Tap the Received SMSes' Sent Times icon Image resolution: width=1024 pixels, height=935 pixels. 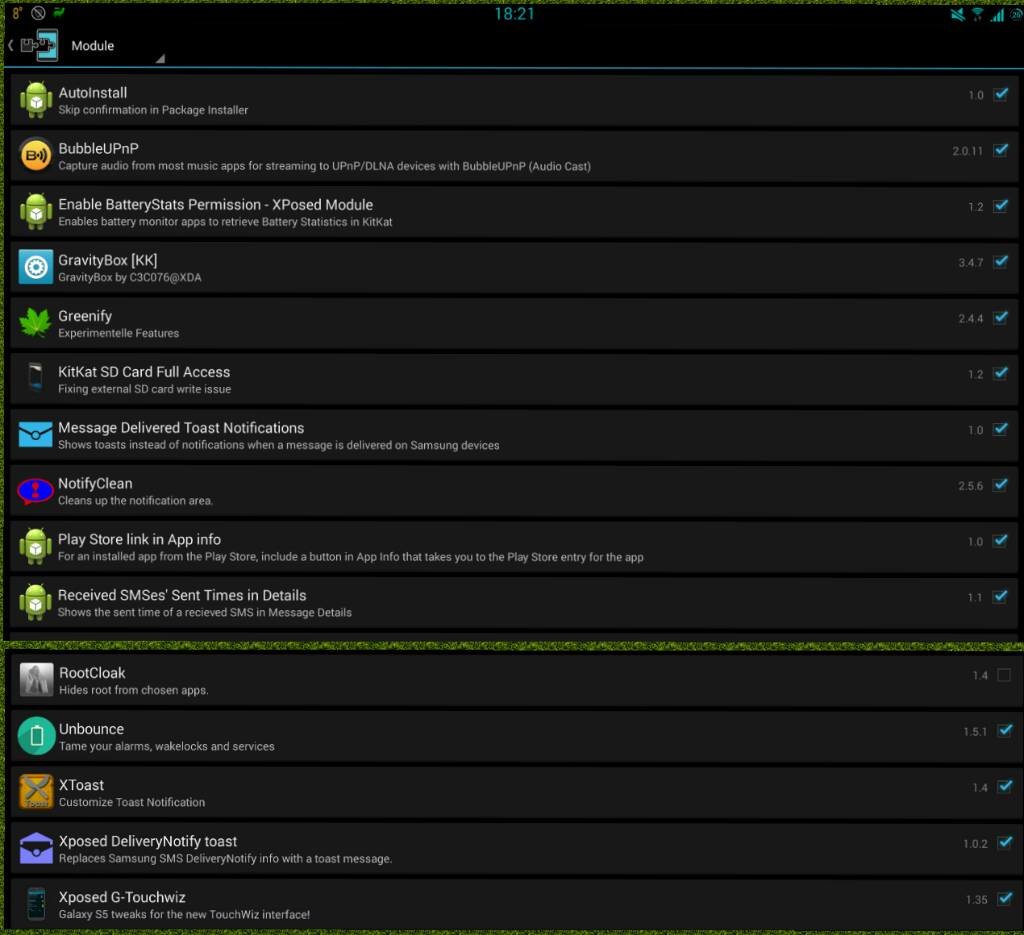(36, 602)
